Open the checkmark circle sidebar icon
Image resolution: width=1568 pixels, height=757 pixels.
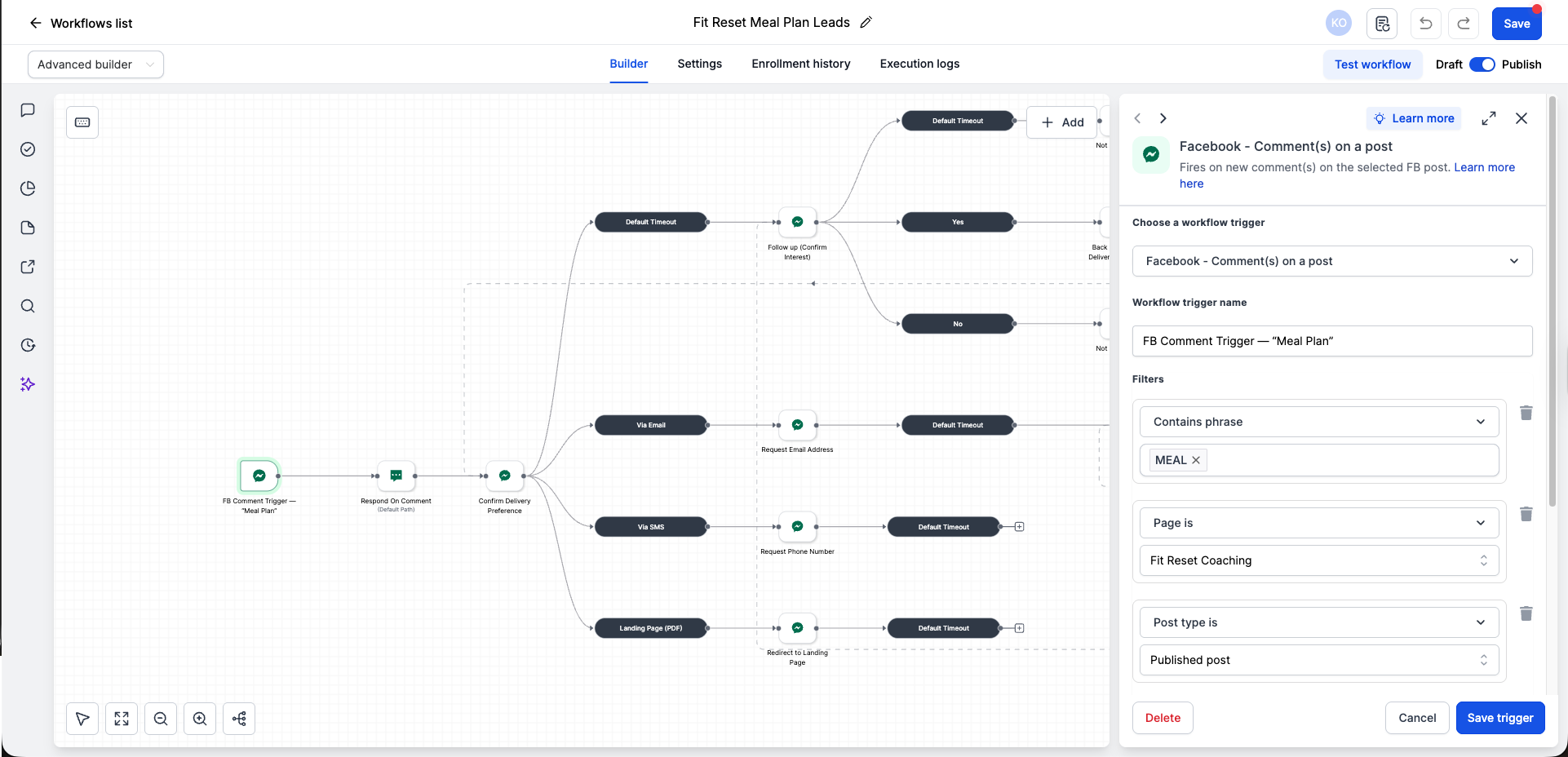(28, 149)
